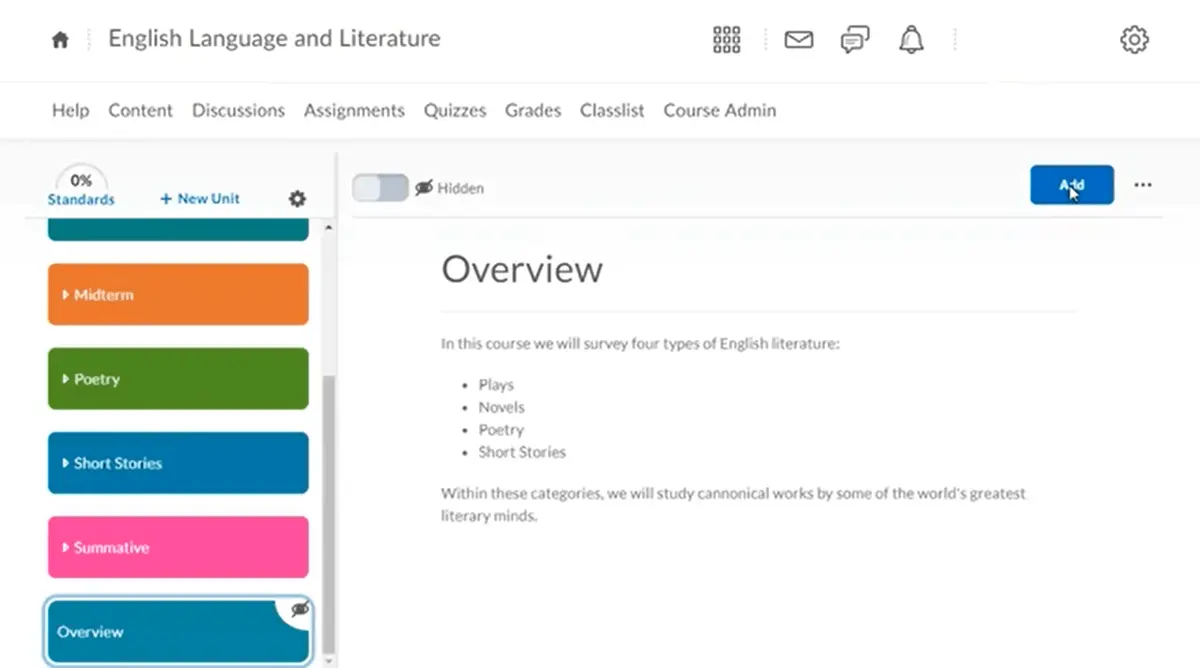Click the Hidden status label
Image resolution: width=1200 pixels, height=668 pixels.
[x=460, y=188]
